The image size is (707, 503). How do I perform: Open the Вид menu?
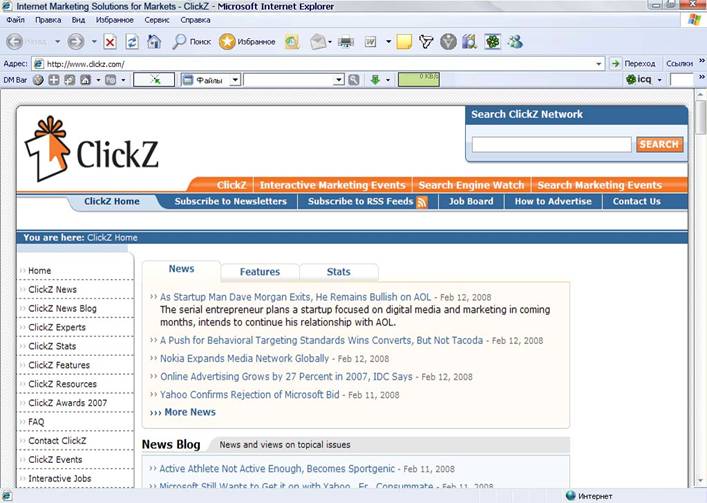point(78,20)
